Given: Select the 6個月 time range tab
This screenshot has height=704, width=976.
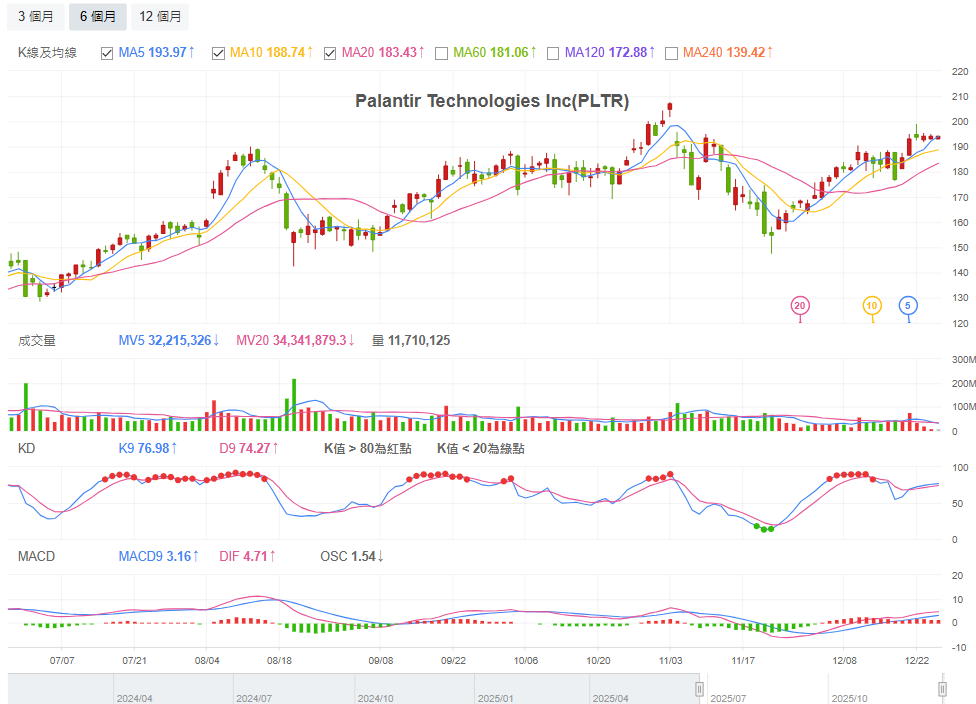Looking at the screenshot, I should (97, 16).
